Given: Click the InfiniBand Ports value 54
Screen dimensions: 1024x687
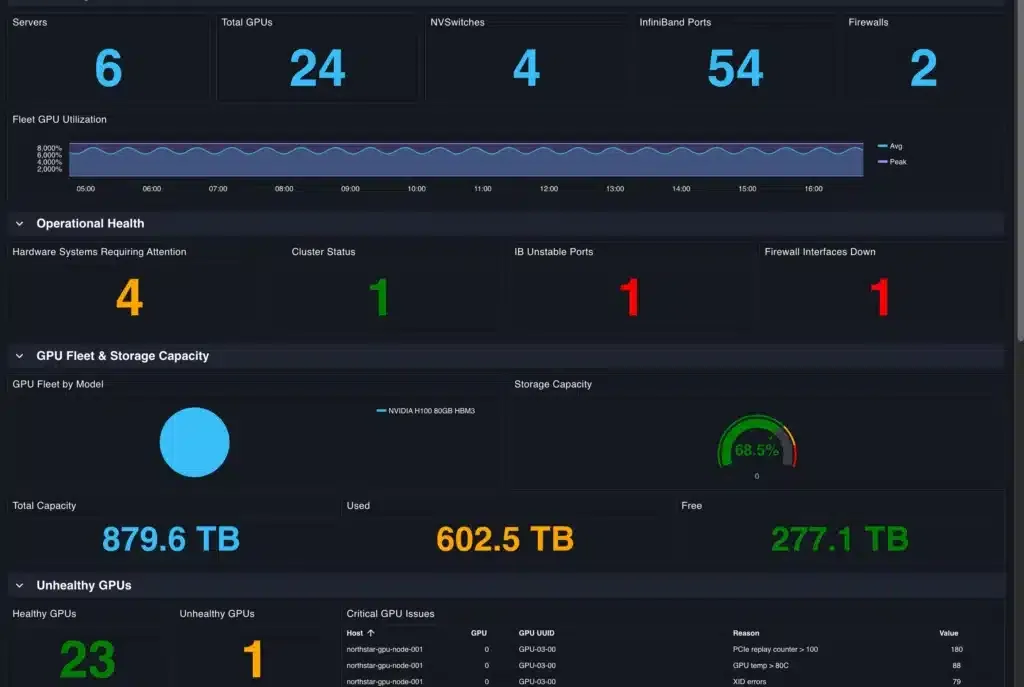Looking at the screenshot, I should [x=735, y=68].
